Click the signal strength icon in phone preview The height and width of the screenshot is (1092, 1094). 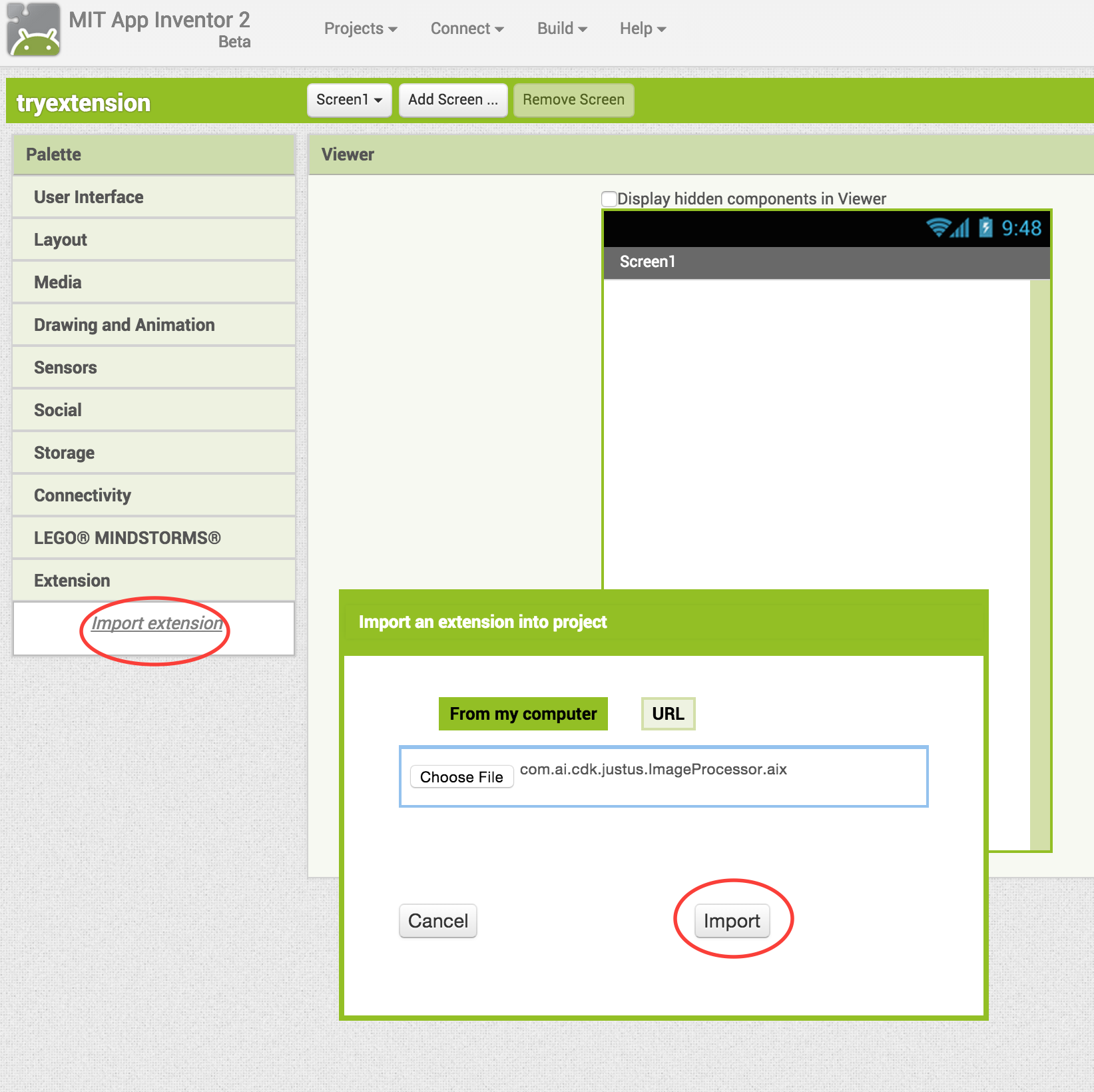click(x=959, y=228)
